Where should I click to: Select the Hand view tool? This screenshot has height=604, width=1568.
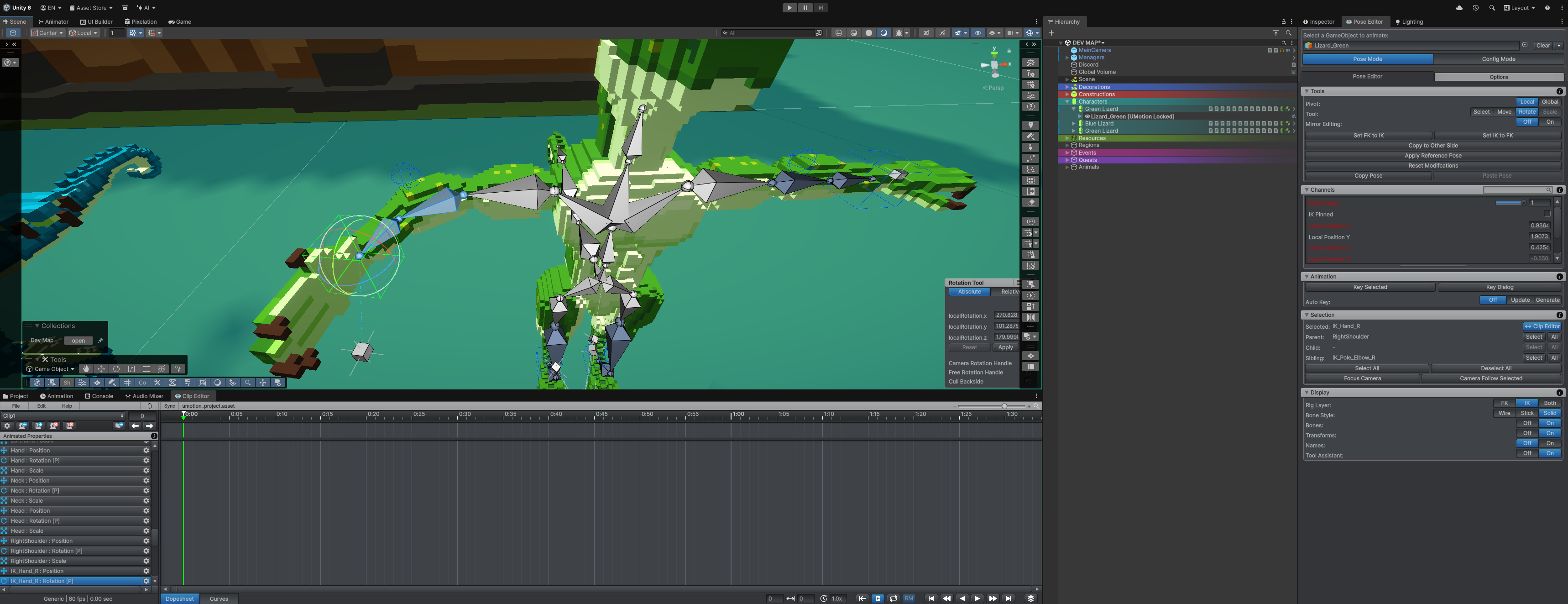[86, 369]
